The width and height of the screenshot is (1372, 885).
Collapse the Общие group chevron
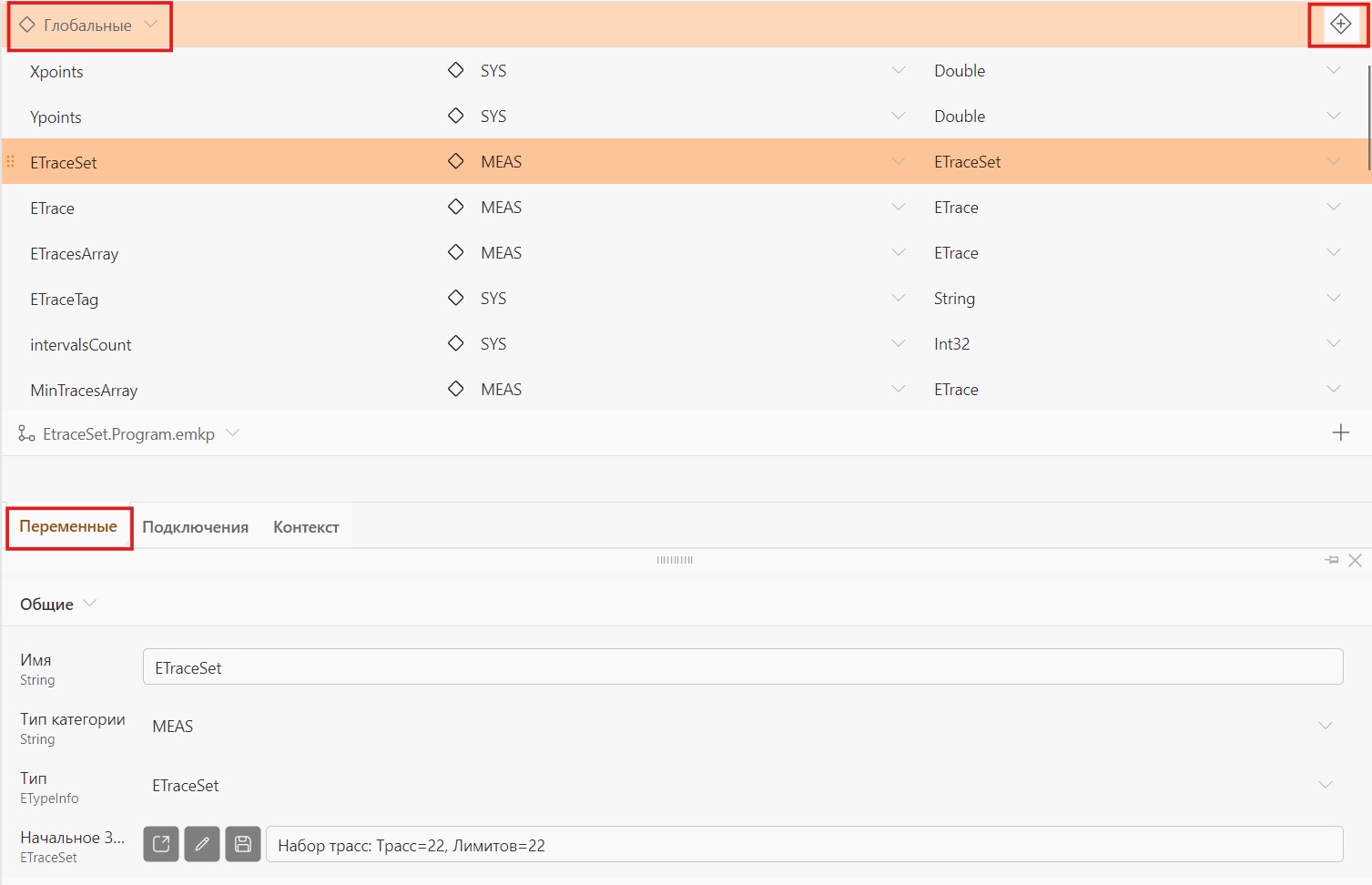[90, 603]
